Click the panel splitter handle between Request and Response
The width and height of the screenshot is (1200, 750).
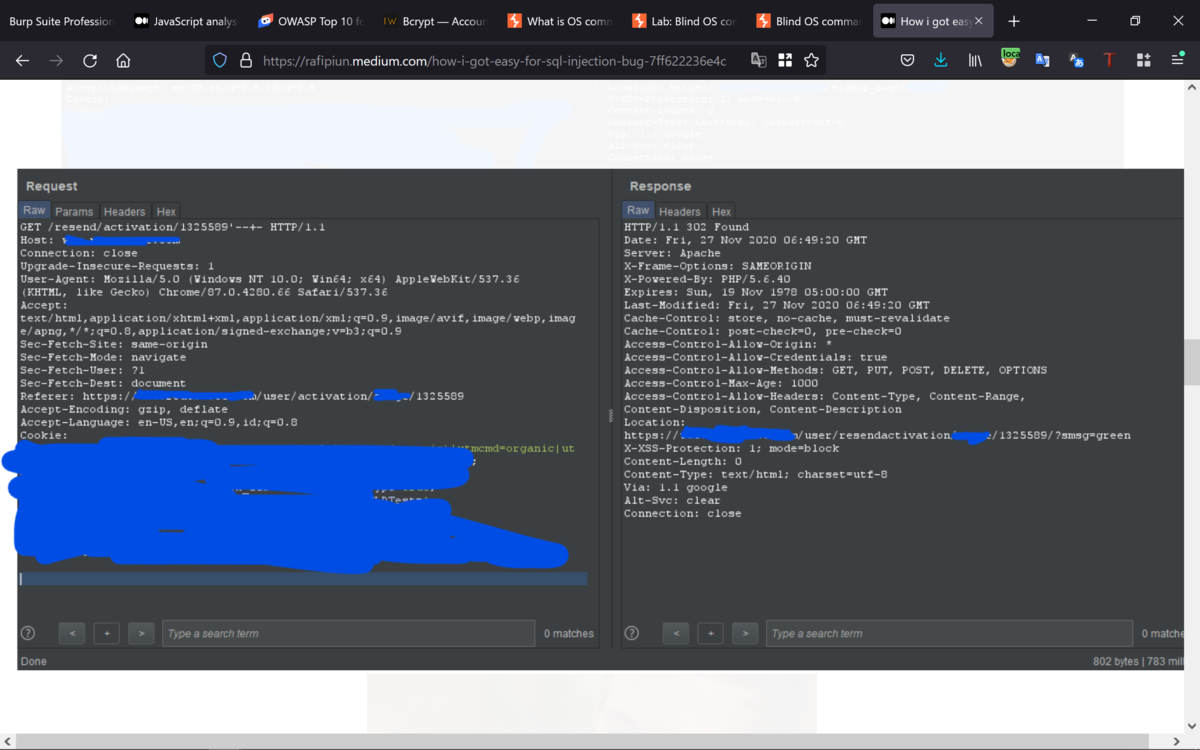pos(610,415)
